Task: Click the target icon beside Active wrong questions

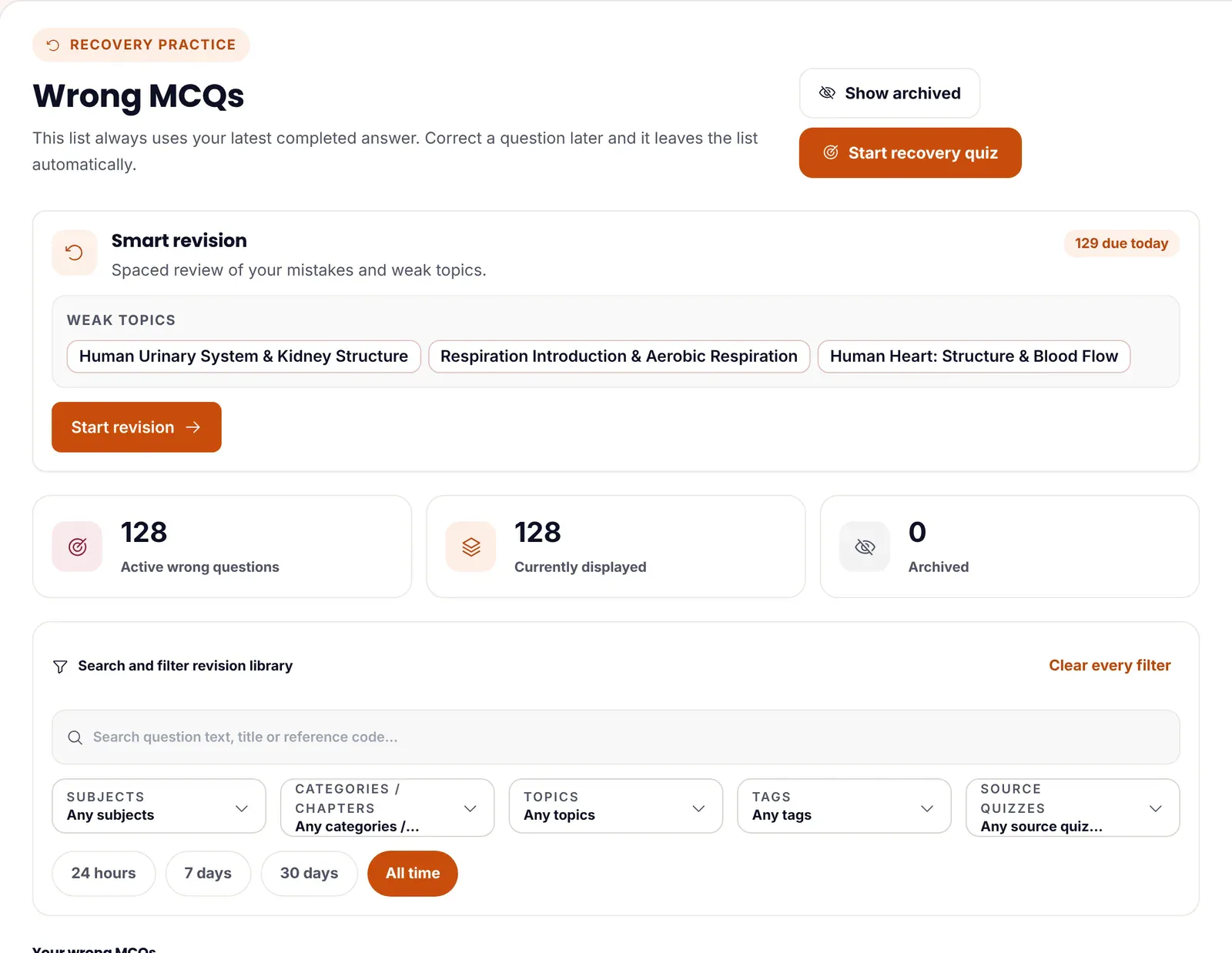Action: (77, 547)
